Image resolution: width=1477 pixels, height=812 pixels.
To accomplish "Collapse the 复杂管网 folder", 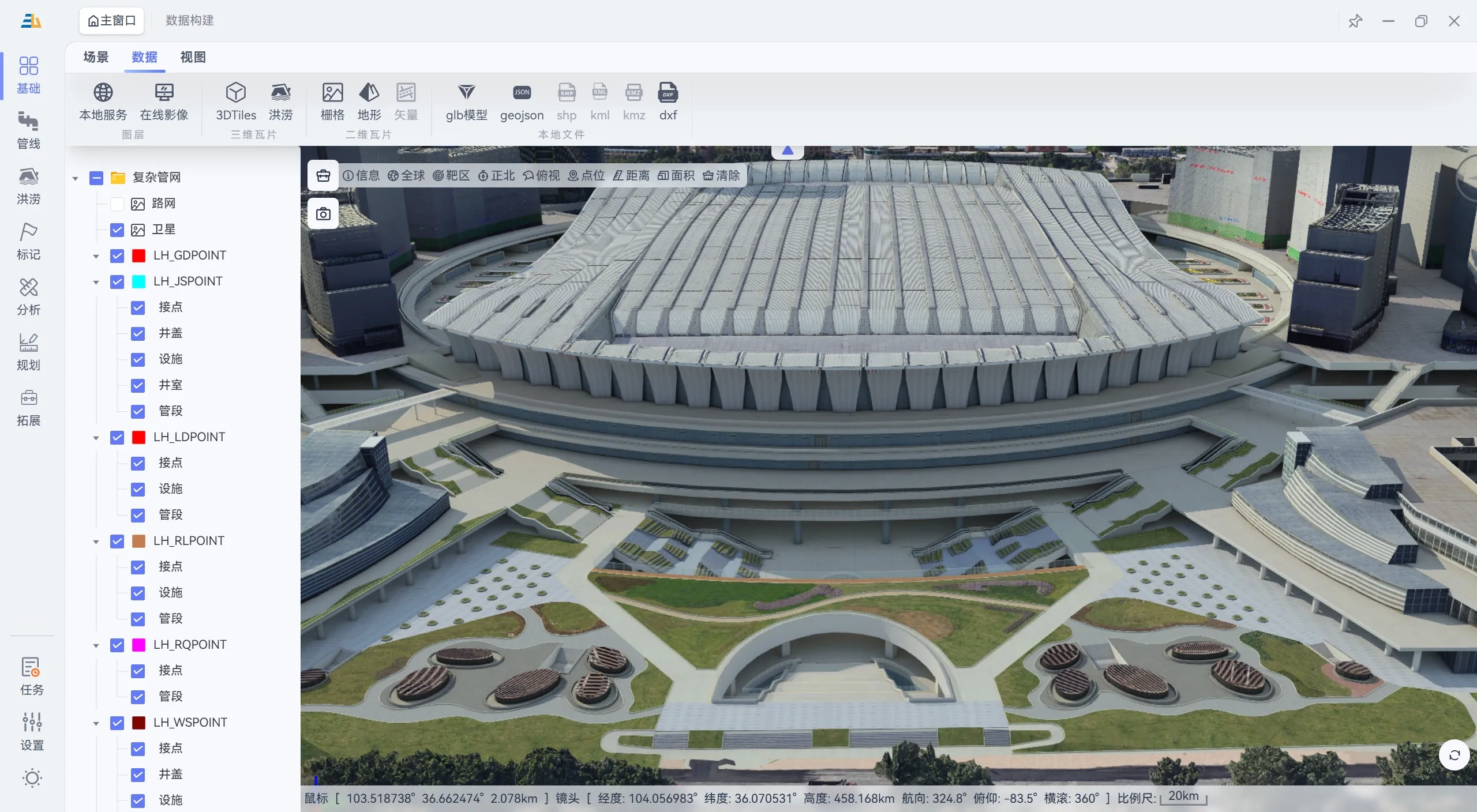I will [x=75, y=178].
